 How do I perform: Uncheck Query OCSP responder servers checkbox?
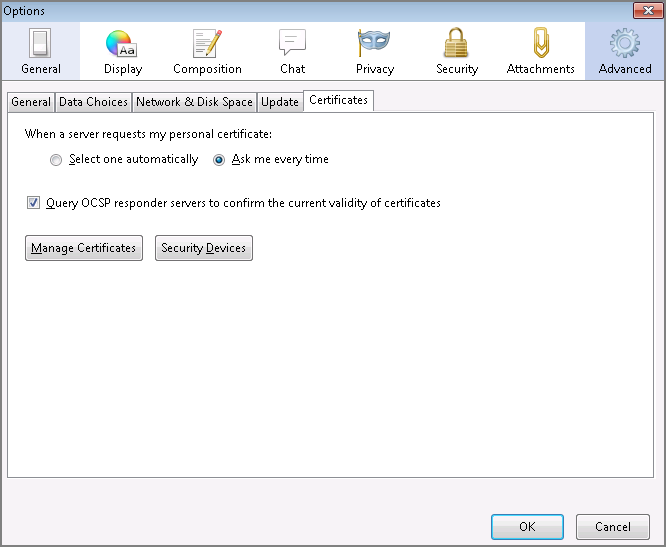(34, 203)
